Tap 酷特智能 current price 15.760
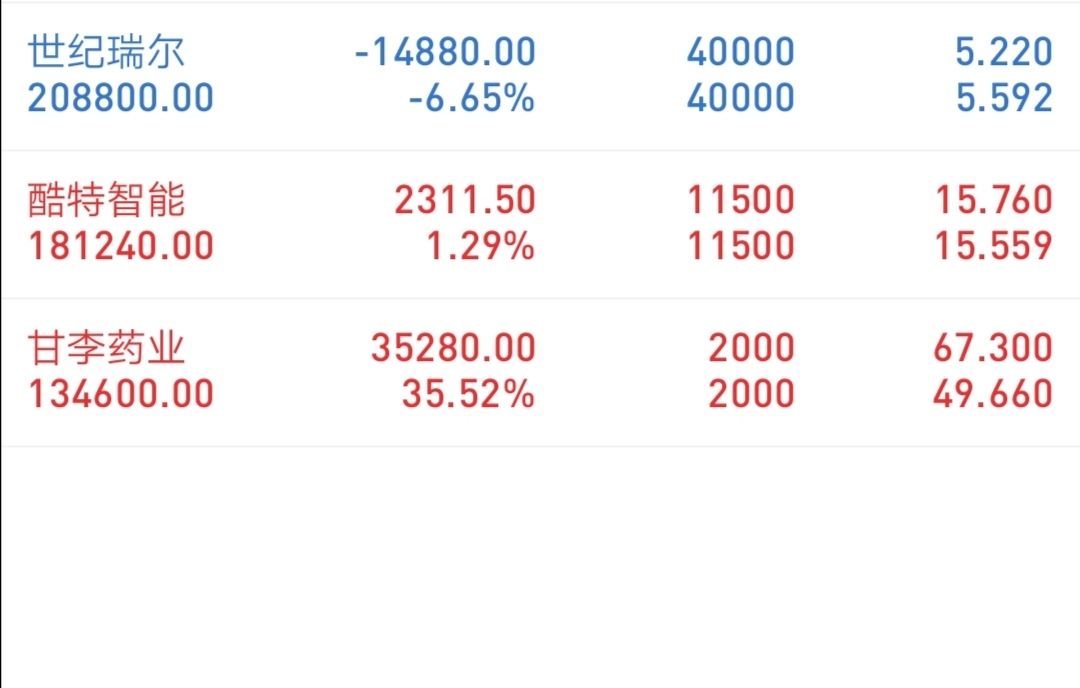 tap(994, 200)
